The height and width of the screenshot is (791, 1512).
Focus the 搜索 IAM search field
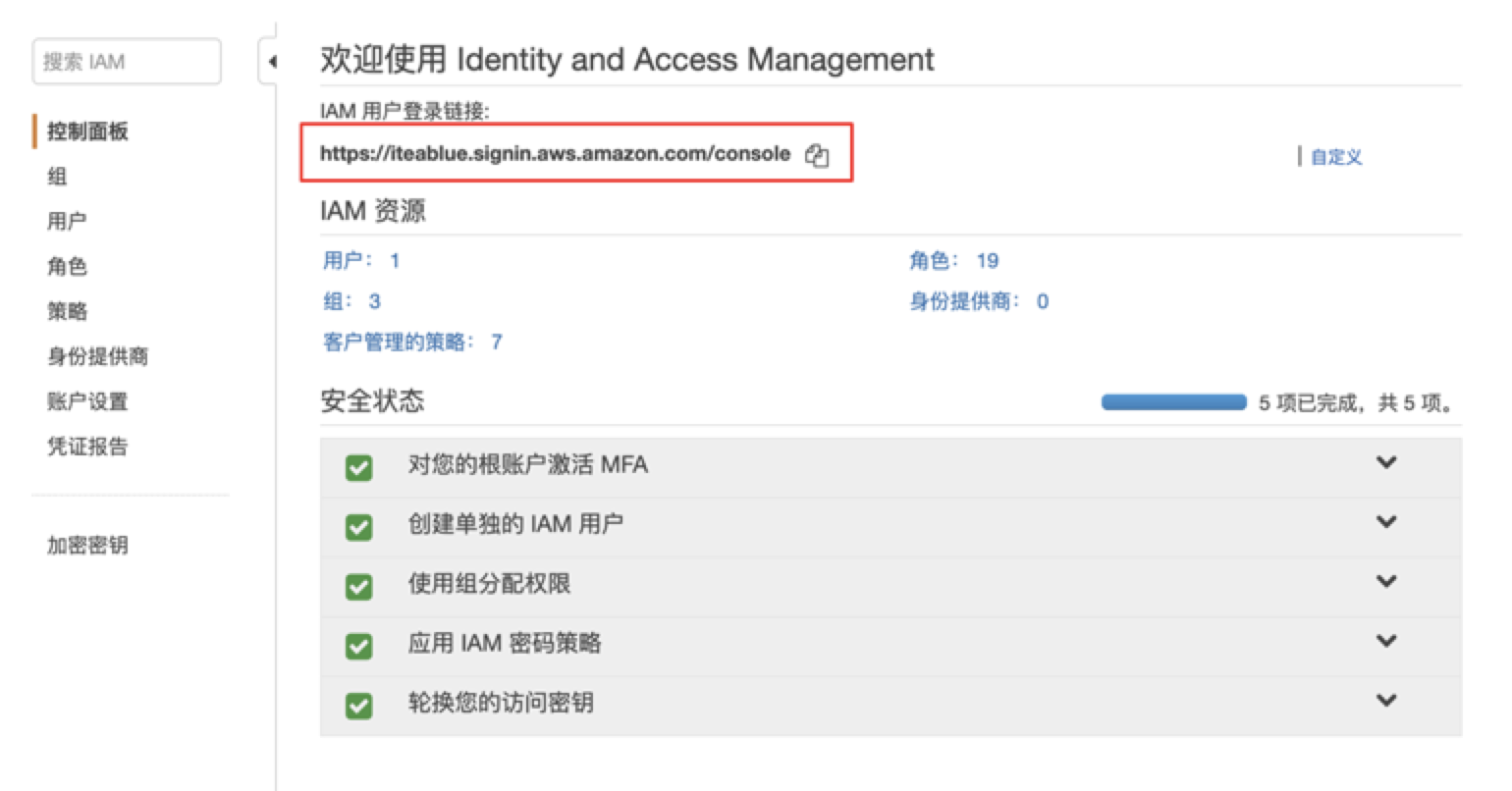click(x=127, y=62)
